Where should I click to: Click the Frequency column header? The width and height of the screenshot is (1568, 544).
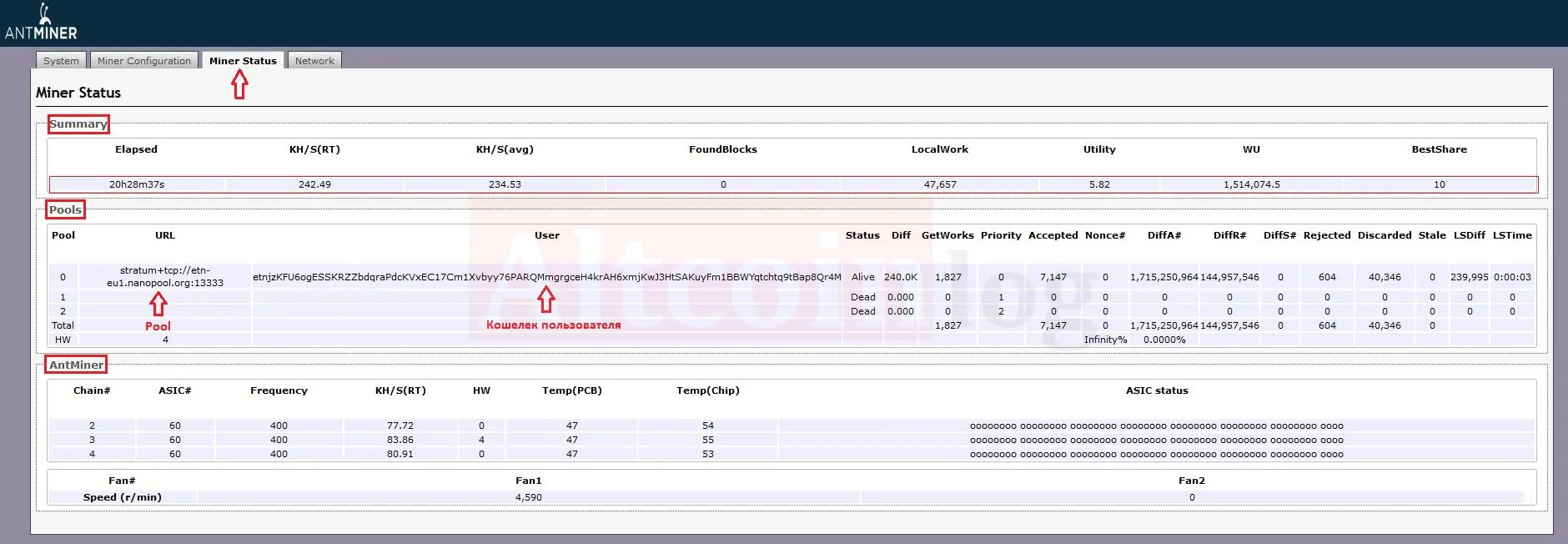279,390
